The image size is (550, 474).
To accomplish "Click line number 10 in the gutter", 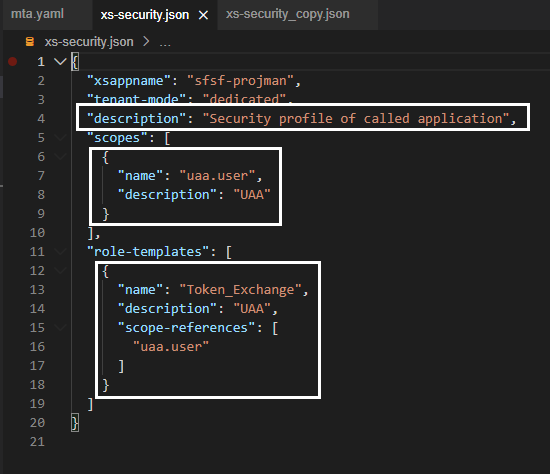I will [x=37, y=233].
